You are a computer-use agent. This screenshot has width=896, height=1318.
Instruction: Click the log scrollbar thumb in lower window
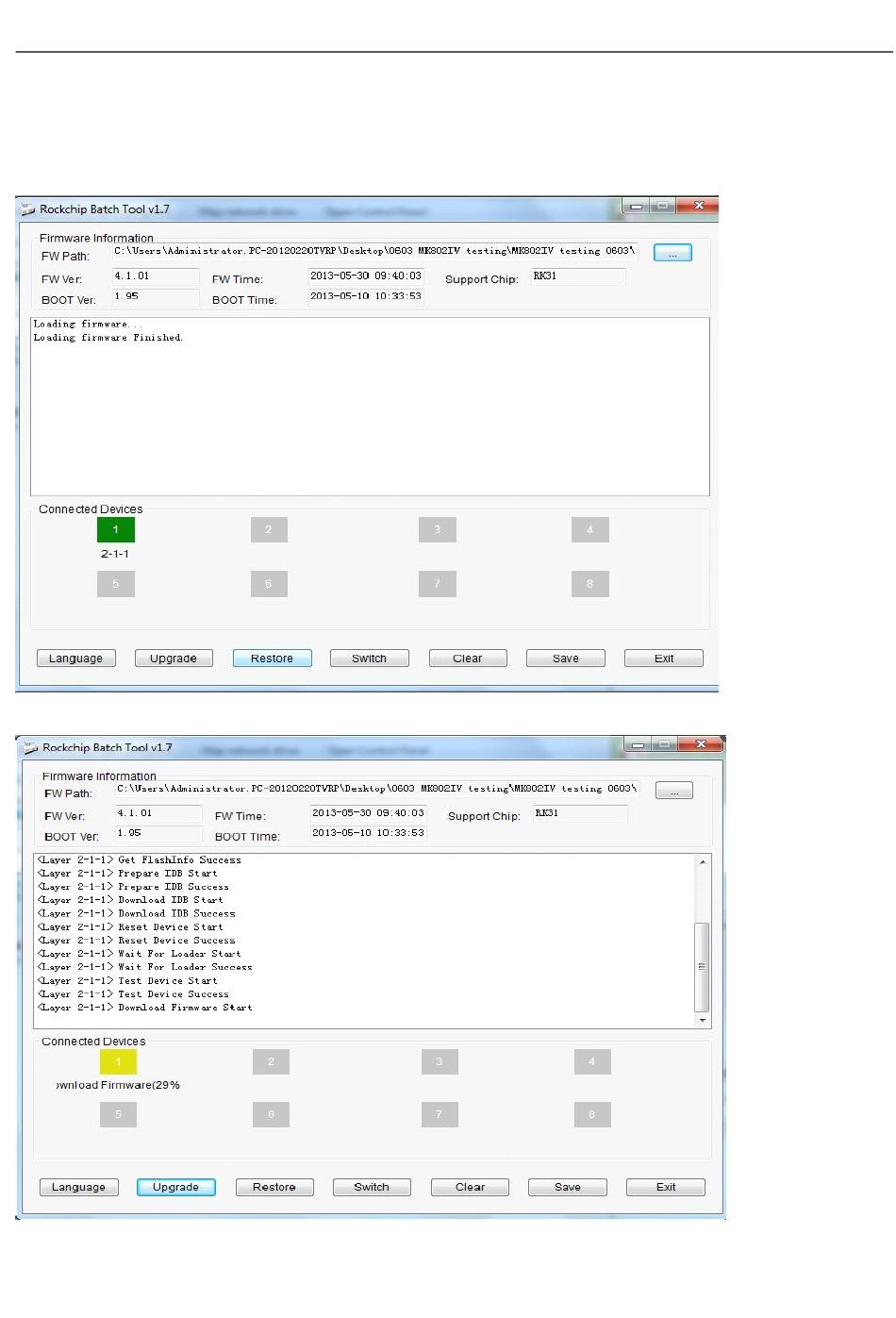(x=702, y=967)
